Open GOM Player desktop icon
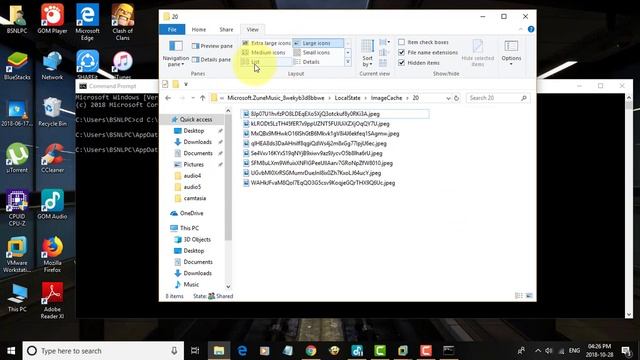Image resolution: width=640 pixels, height=360 pixels. click(x=52, y=19)
